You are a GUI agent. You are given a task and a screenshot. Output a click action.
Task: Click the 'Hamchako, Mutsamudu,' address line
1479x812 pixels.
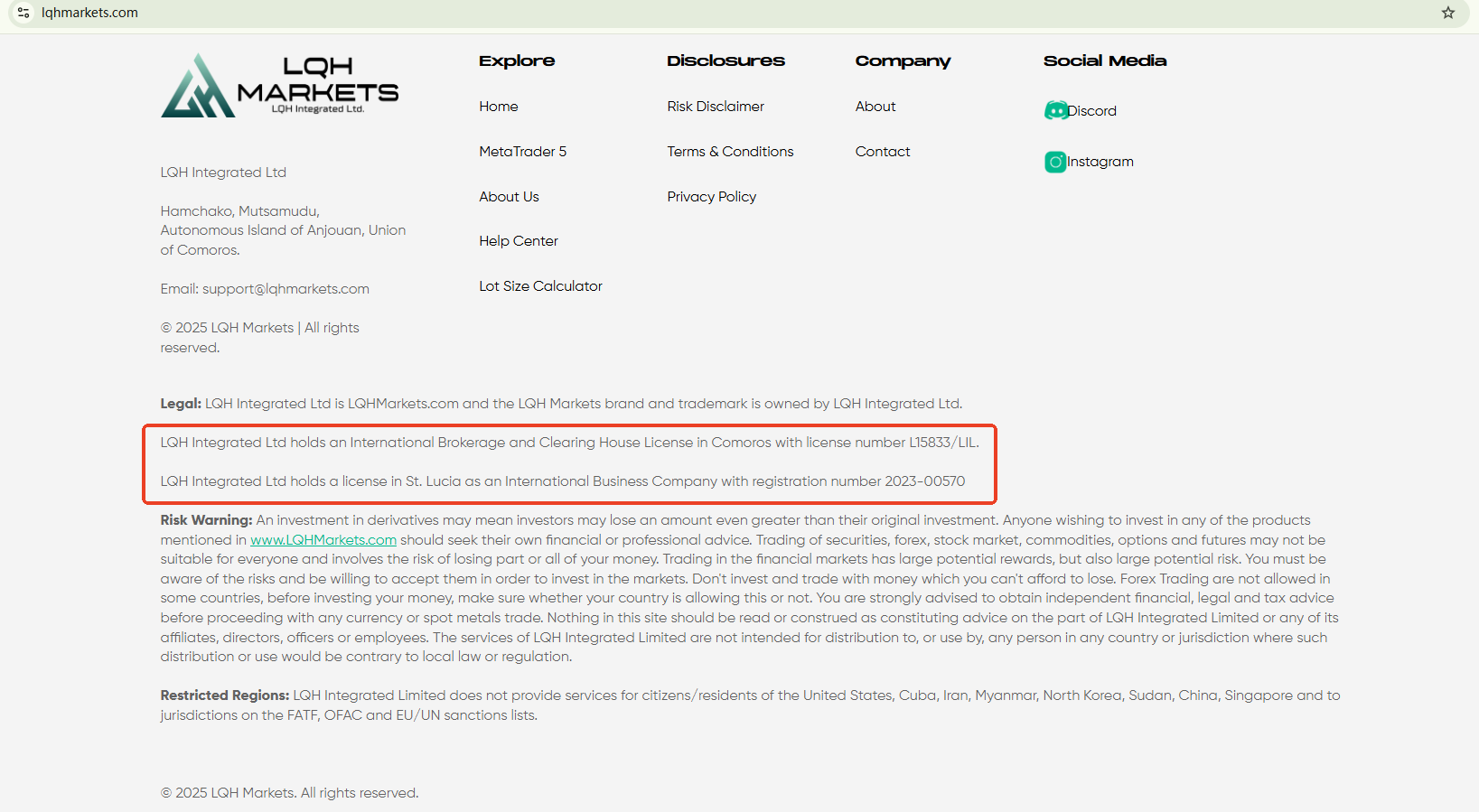(240, 211)
